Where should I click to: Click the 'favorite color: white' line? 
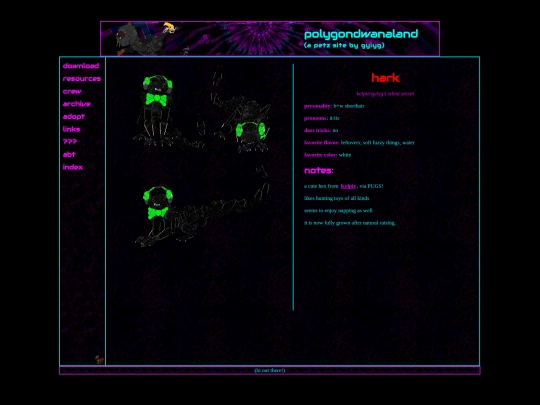click(328, 155)
